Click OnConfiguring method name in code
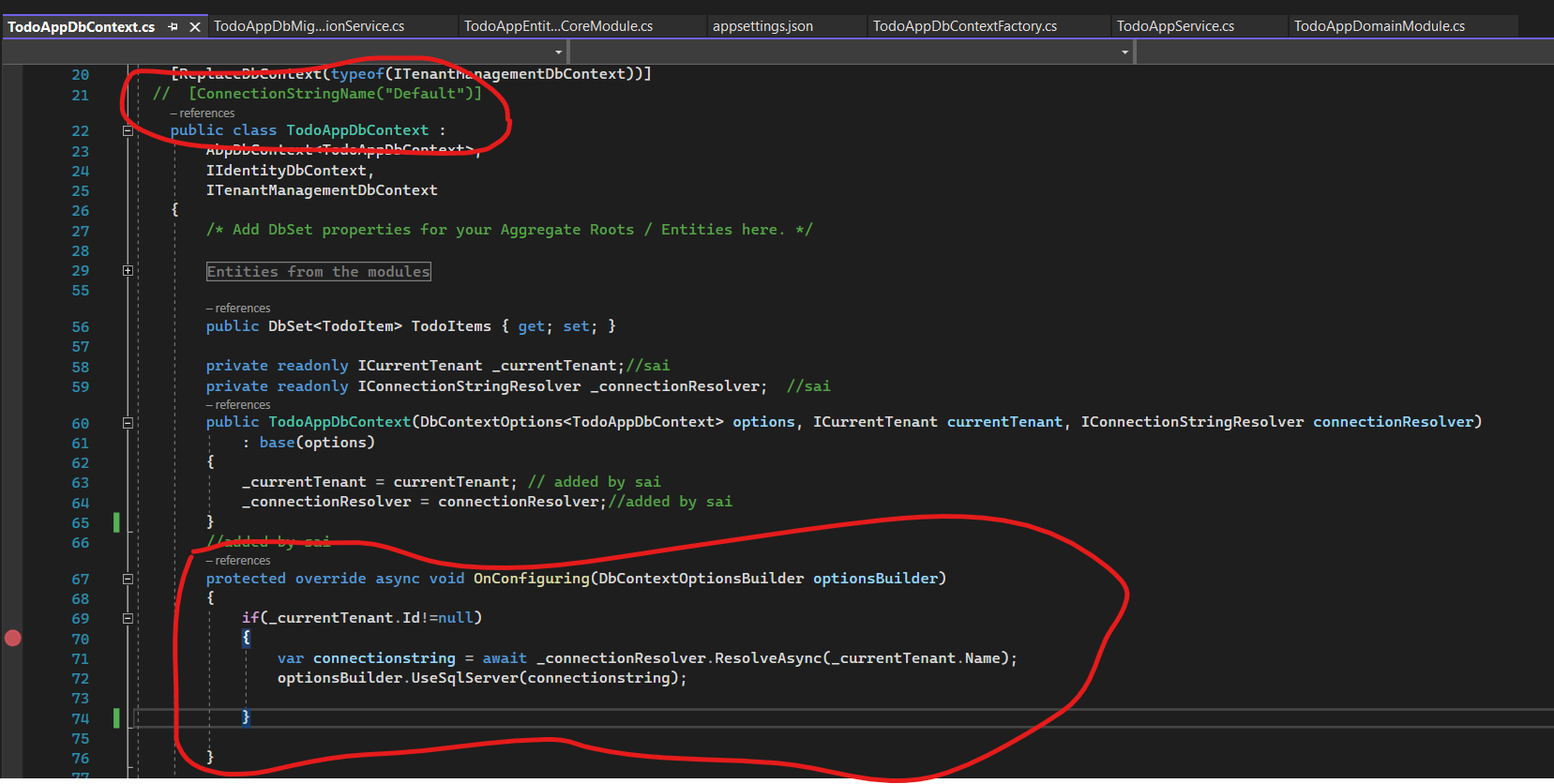1554x784 pixels. 531,579
